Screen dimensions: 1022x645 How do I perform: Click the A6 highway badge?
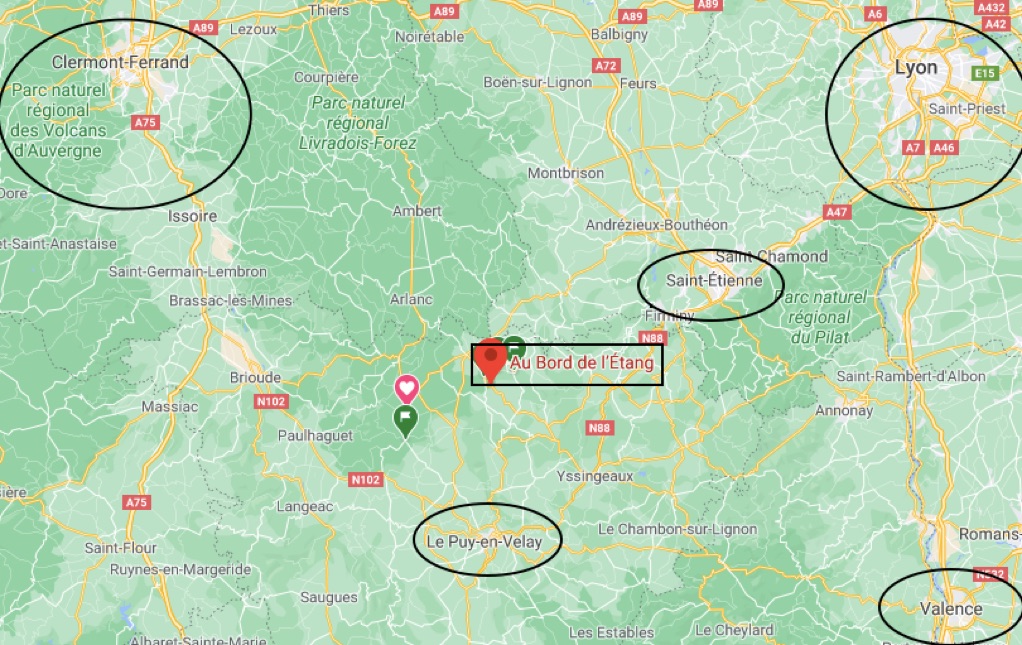[x=875, y=14]
